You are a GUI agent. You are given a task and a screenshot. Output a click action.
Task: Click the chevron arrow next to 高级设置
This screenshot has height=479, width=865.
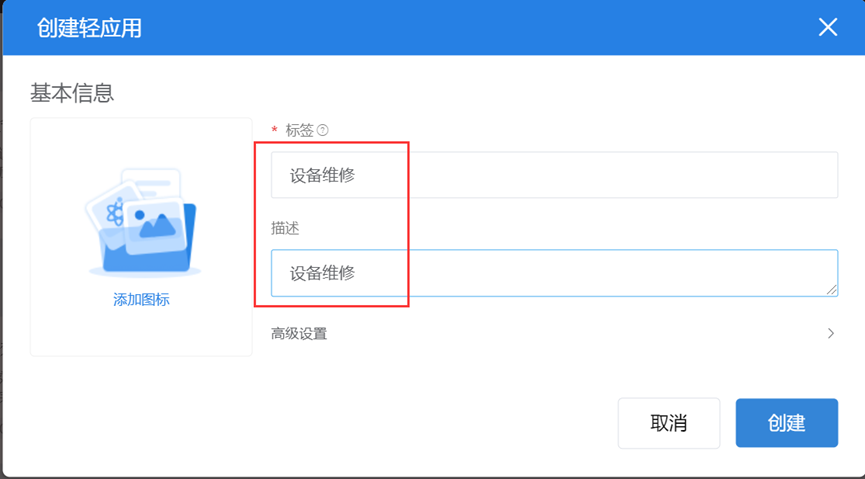coord(830,334)
